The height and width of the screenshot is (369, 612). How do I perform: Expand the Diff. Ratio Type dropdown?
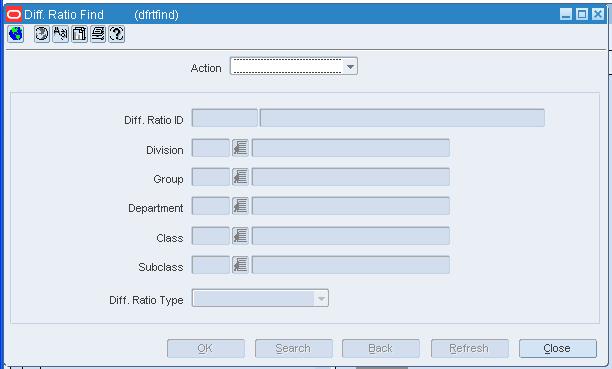(321, 299)
